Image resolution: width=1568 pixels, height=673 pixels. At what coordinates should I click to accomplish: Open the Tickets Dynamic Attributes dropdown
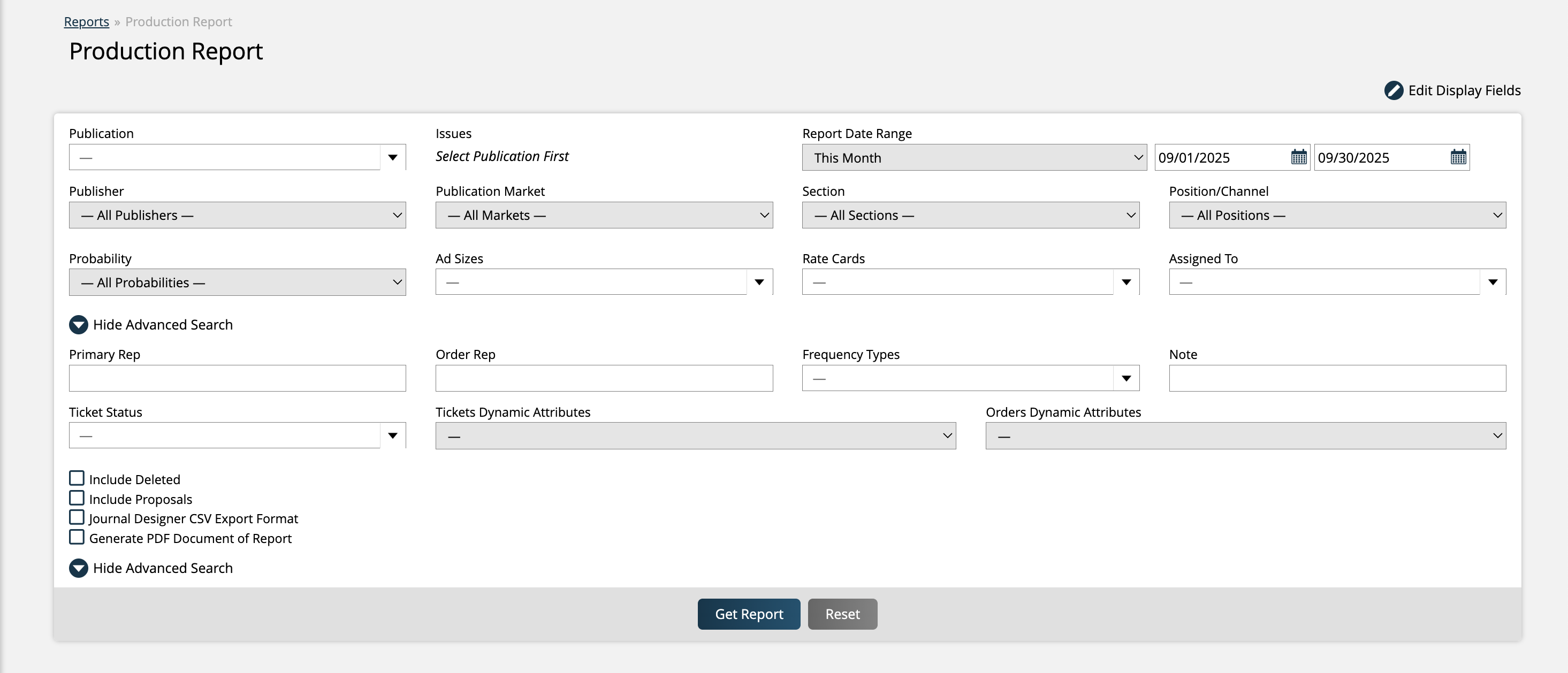click(695, 437)
